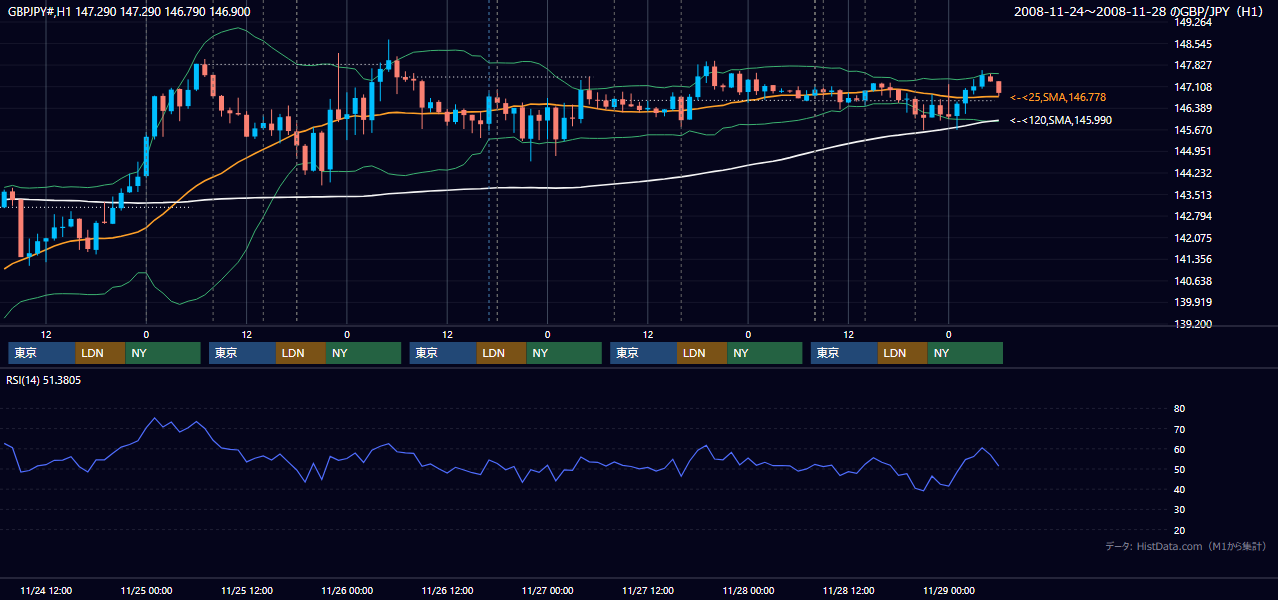Screen dimensions: 1278x600
Task: Click the rightmost LDN session block
Action: point(903,353)
